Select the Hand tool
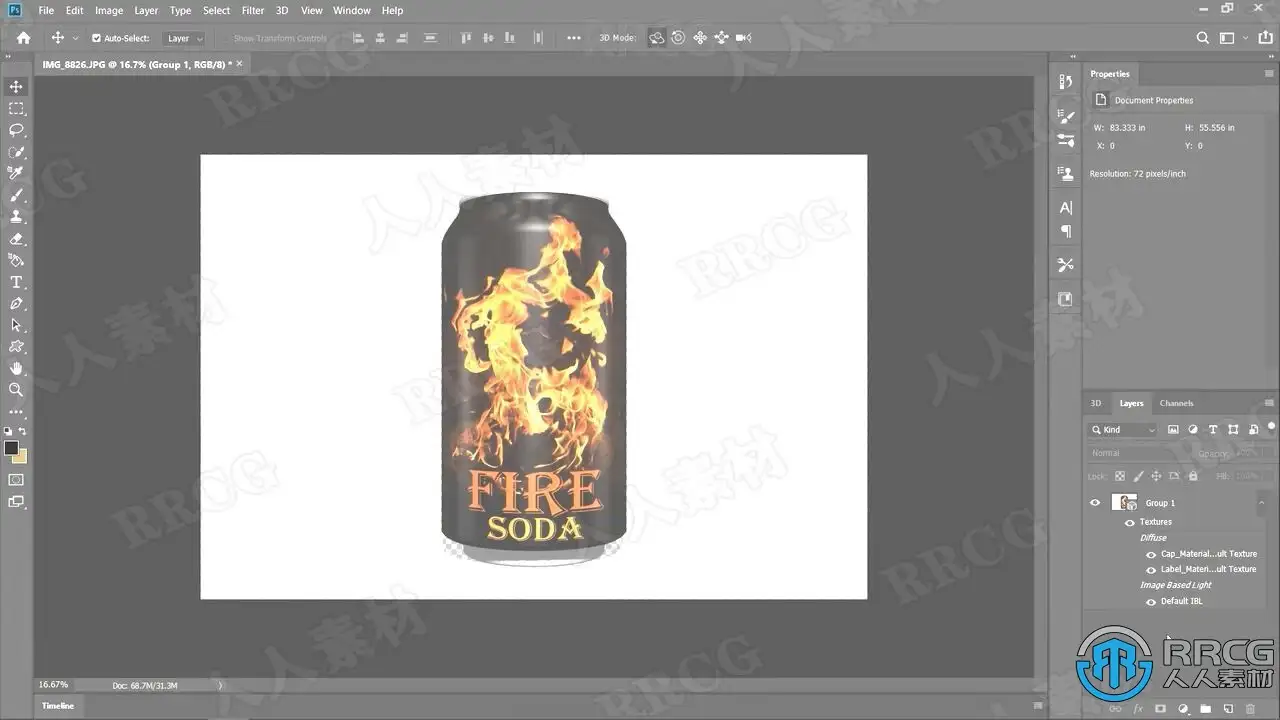1280x720 pixels. pyautogui.click(x=16, y=368)
